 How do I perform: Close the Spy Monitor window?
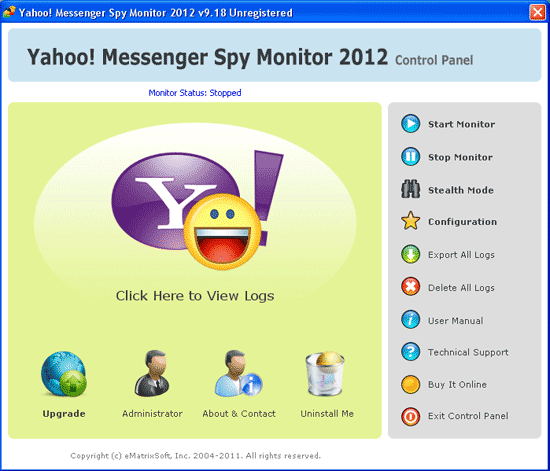537,12
